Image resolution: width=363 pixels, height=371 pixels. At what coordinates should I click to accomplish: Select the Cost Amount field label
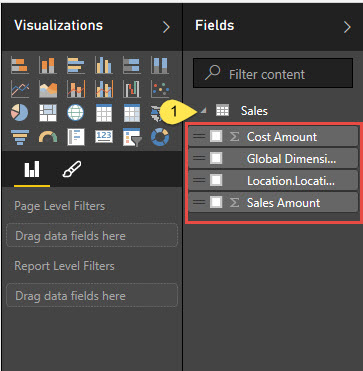[x=282, y=137]
